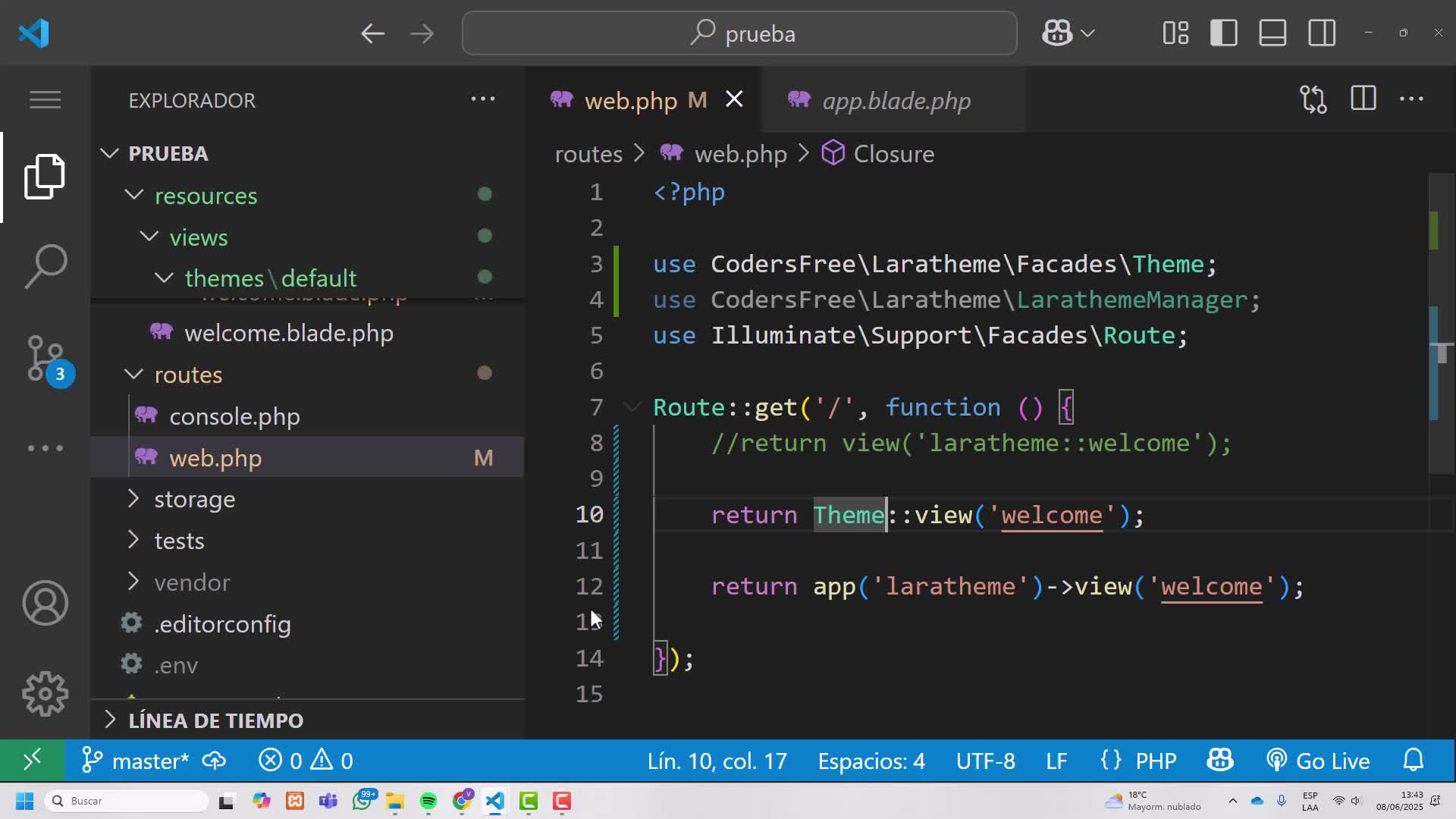Open the Explorer view in activity bar
The height and width of the screenshot is (819, 1456).
click(x=45, y=177)
